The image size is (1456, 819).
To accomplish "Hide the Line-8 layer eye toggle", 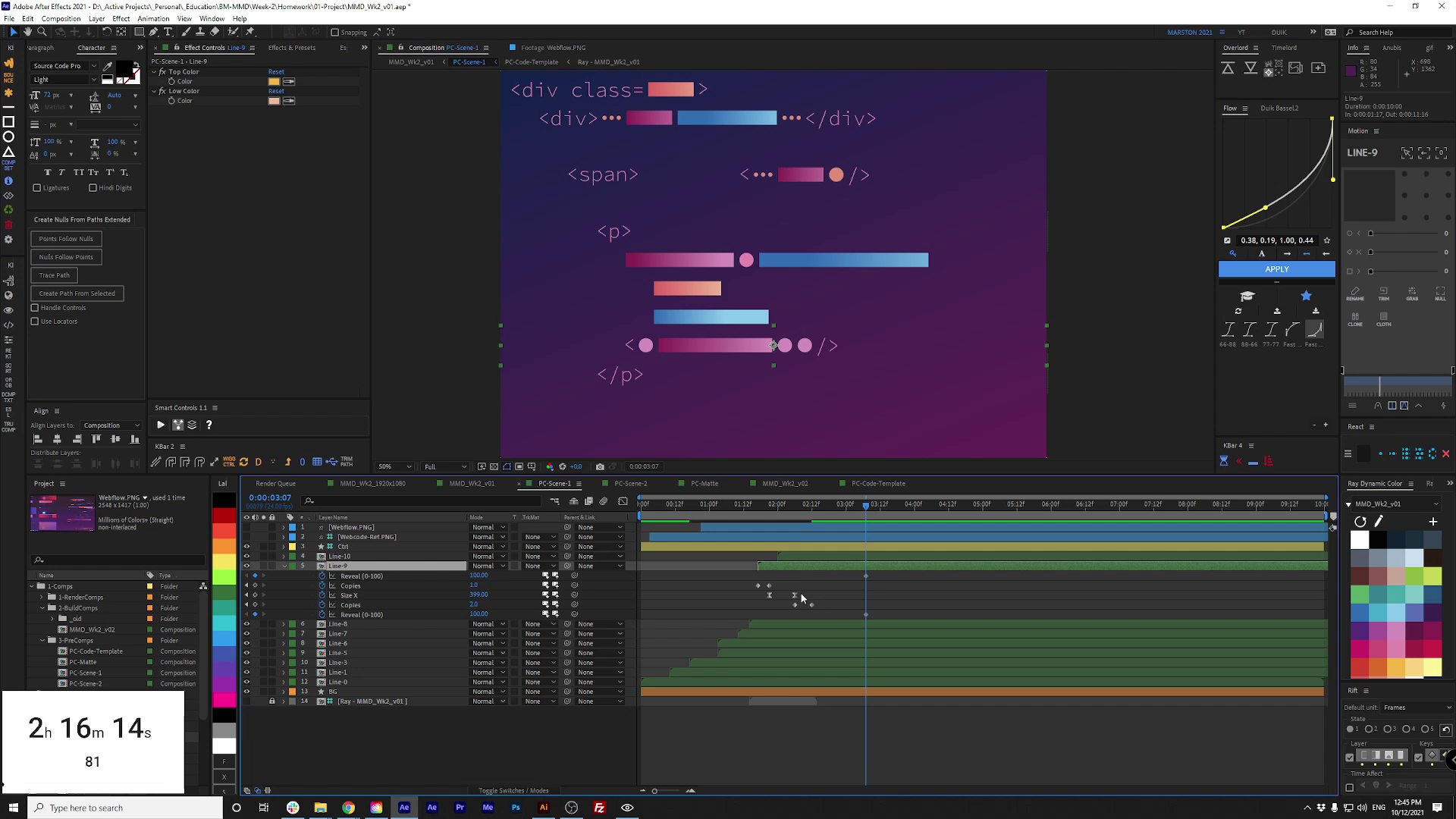I will click(x=246, y=624).
